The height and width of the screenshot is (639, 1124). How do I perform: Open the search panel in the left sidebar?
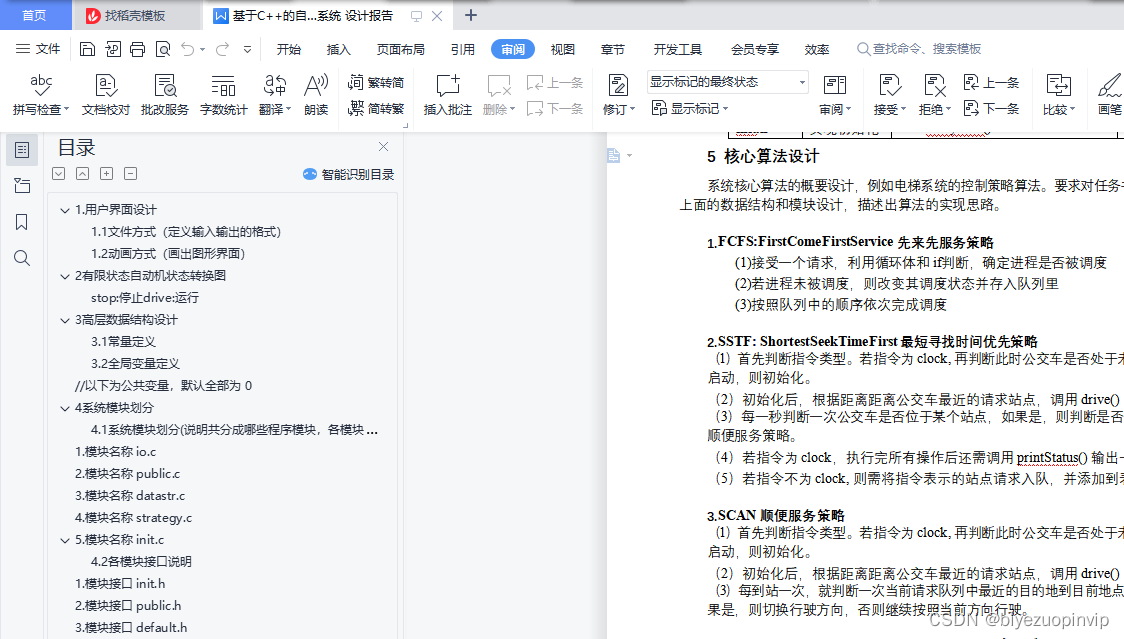coord(22,258)
